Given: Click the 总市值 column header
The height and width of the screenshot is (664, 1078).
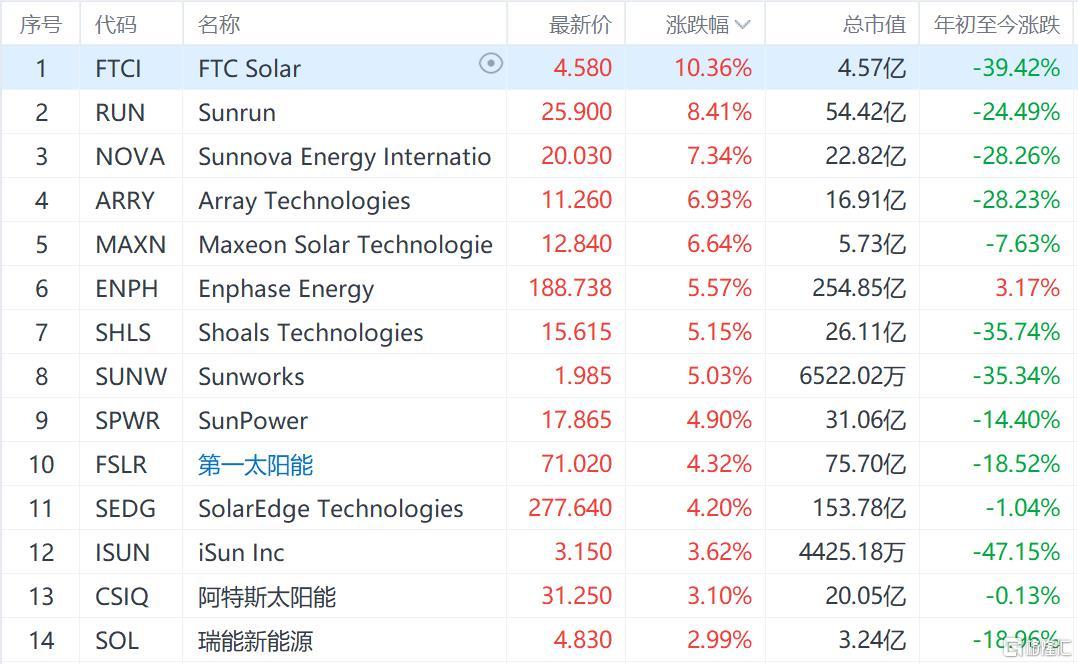Looking at the screenshot, I should [874, 25].
